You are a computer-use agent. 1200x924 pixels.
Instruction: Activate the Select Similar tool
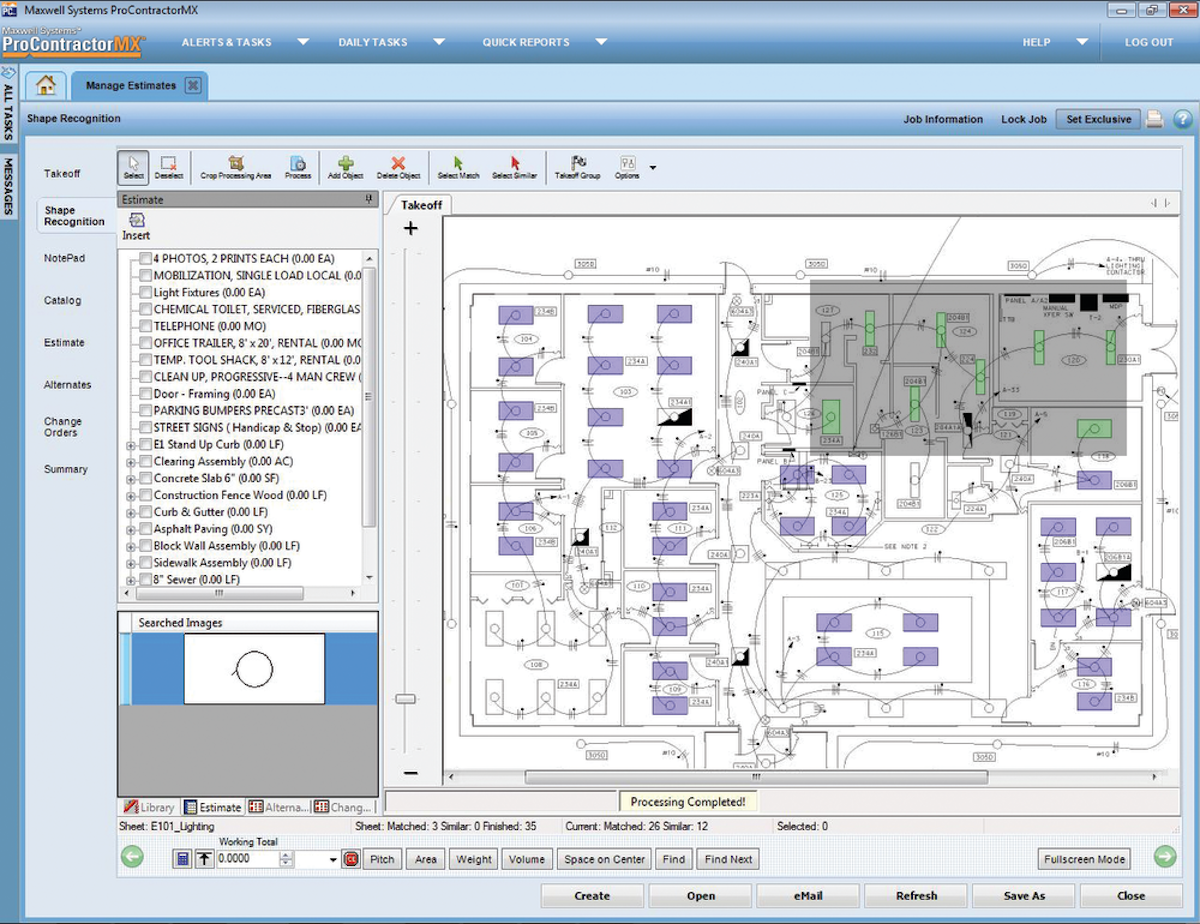(514, 166)
